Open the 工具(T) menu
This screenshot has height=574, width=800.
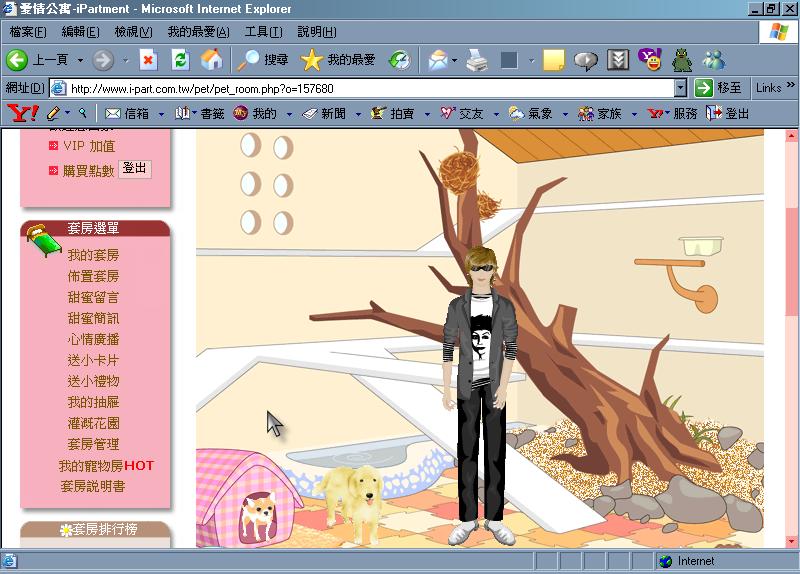point(263,32)
